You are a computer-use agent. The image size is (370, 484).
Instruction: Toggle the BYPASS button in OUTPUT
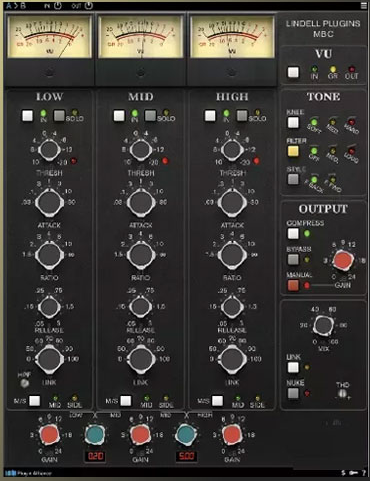(x=293, y=259)
